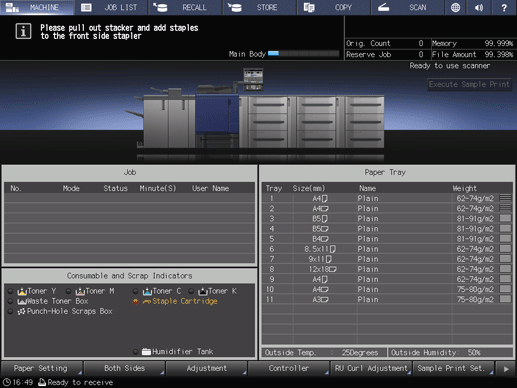Switch to the JOB LIST tab
This screenshot has width=517, height=388.
click(x=111, y=7)
